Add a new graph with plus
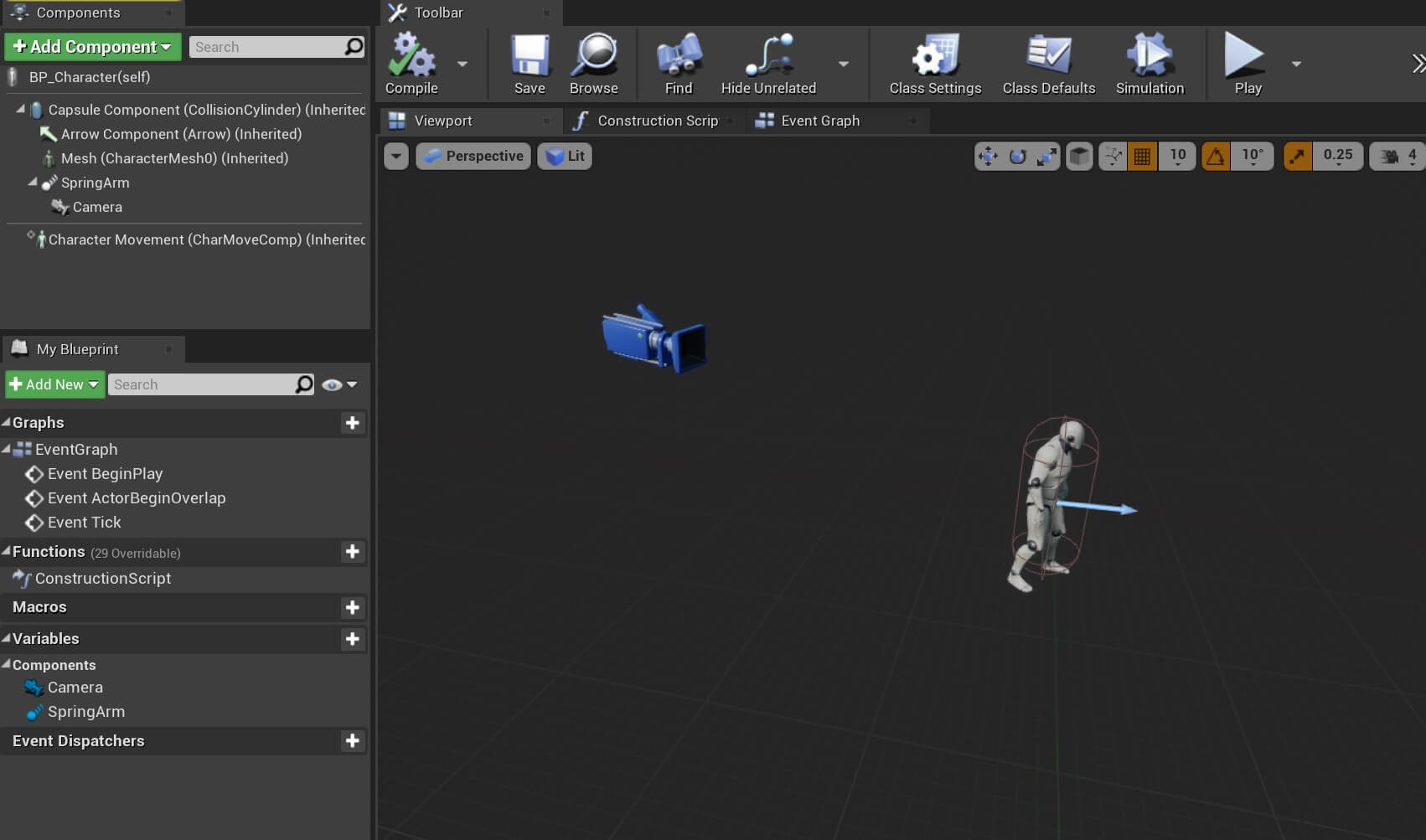The image size is (1426, 840). click(353, 423)
